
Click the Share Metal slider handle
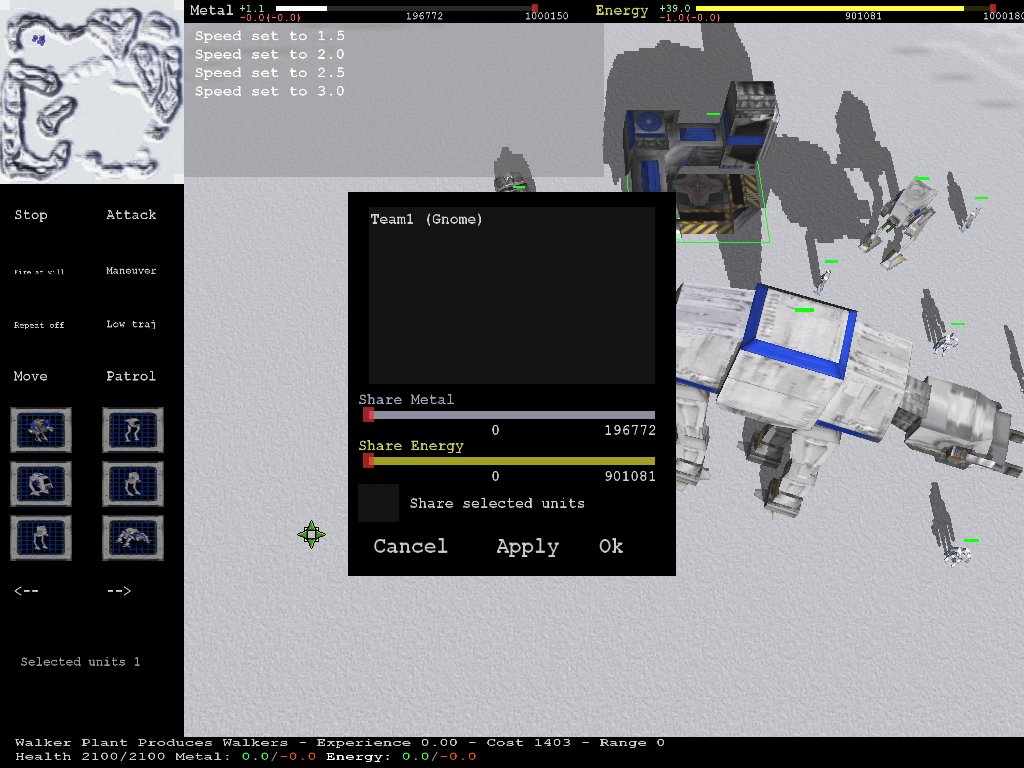click(x=368, y=415)
